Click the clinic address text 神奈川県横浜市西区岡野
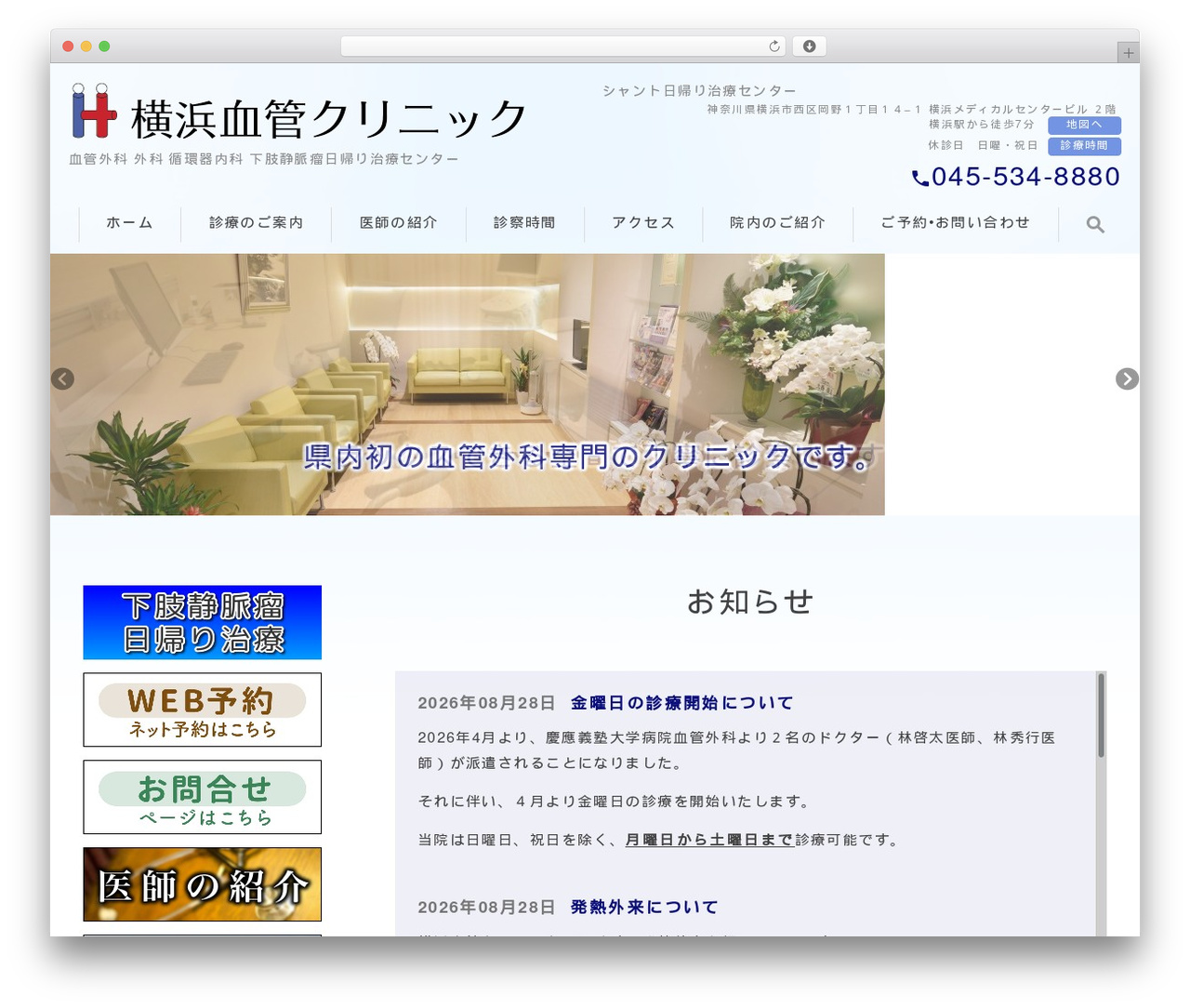1190x1008 pixels. point(911,110)
